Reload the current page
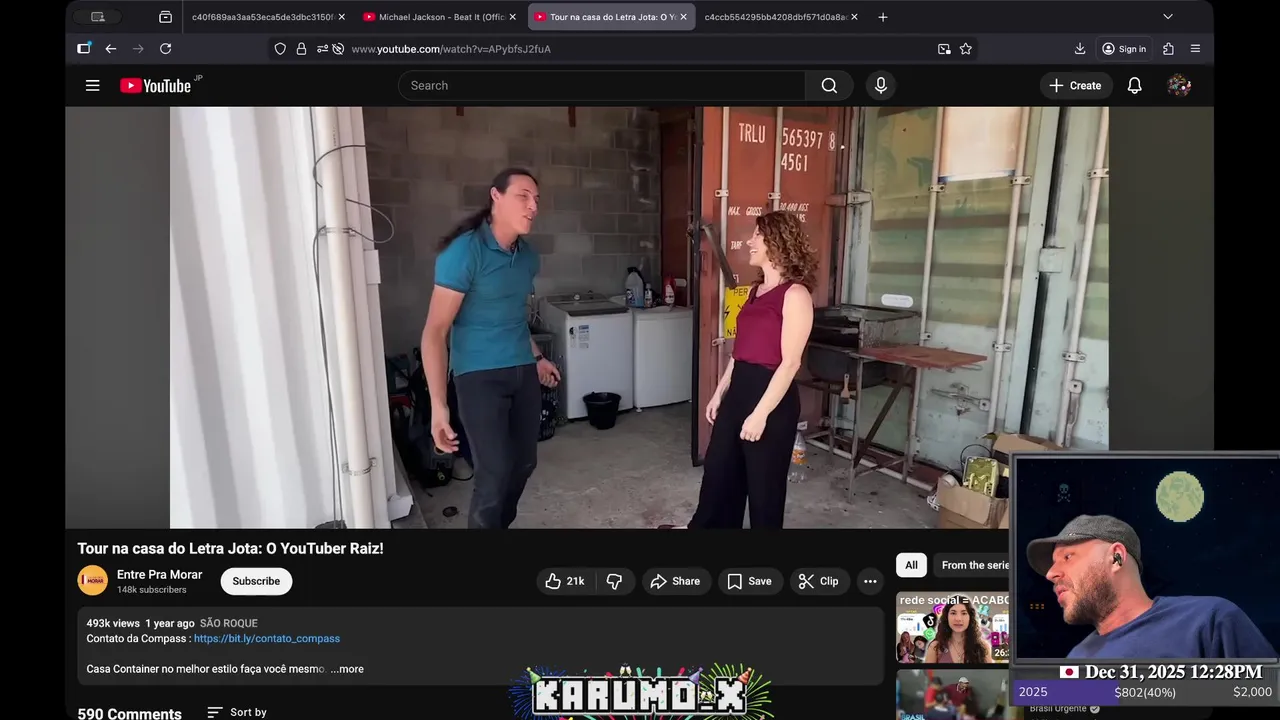1280x720 pixels. coord(165,49)
